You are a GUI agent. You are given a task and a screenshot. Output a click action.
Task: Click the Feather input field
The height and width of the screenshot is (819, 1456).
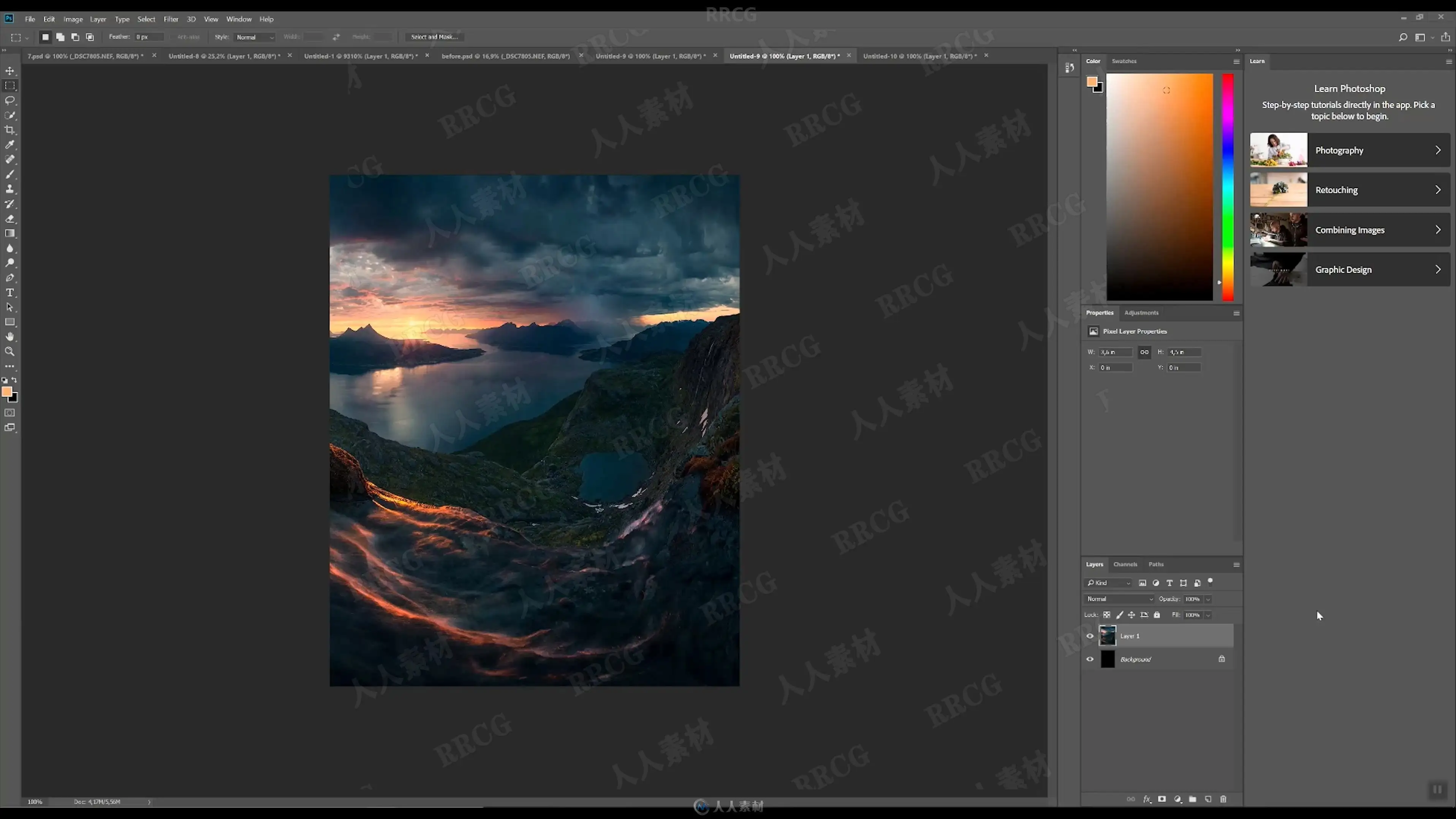tap(148, 37)
